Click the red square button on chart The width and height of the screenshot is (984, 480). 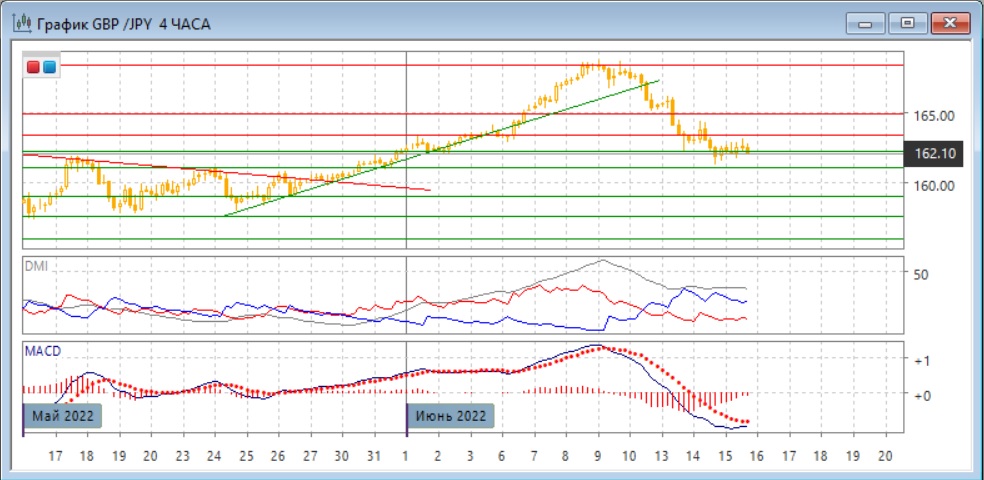[33, 67]
